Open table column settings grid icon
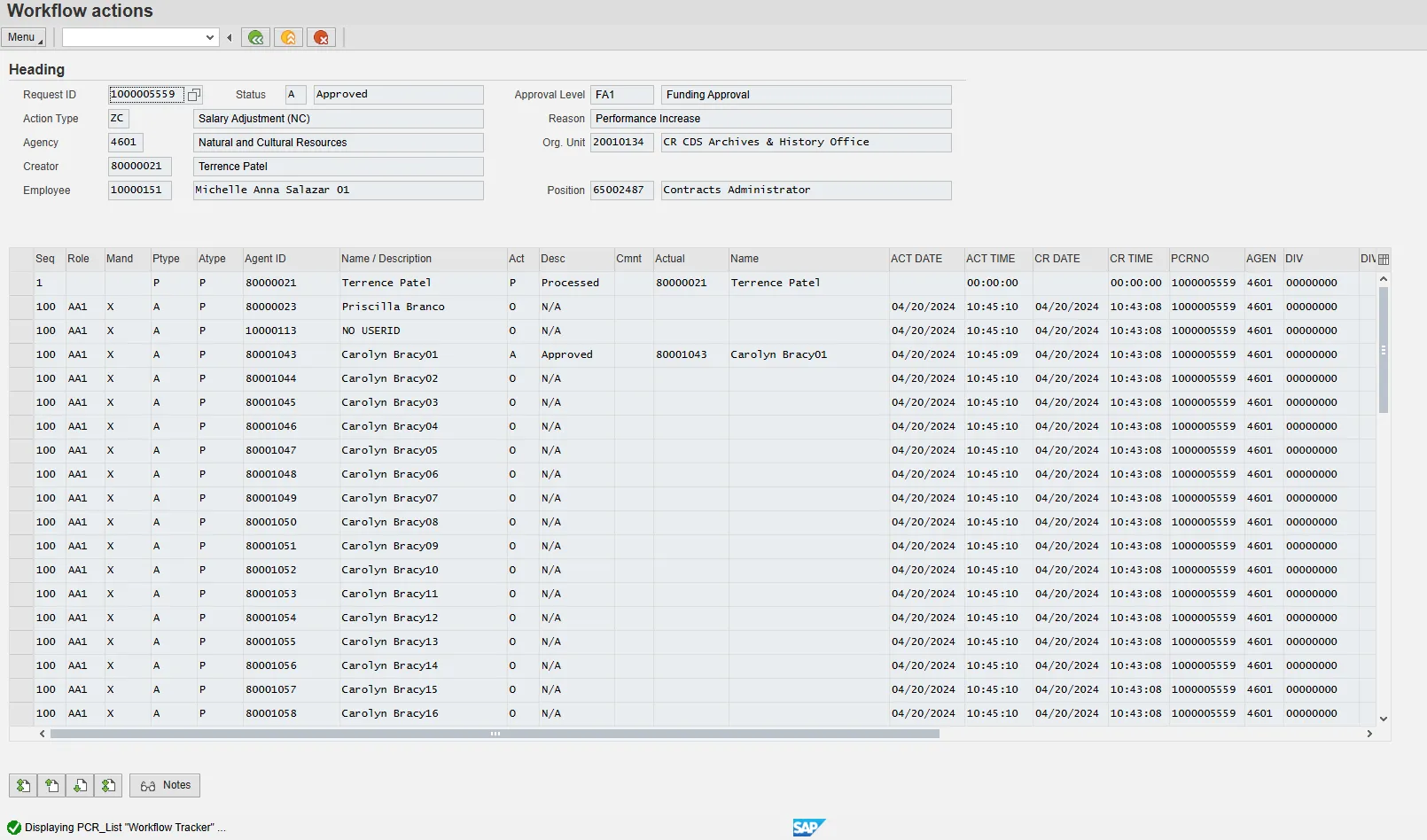 pyautogui.click(x=1384, y=260)
